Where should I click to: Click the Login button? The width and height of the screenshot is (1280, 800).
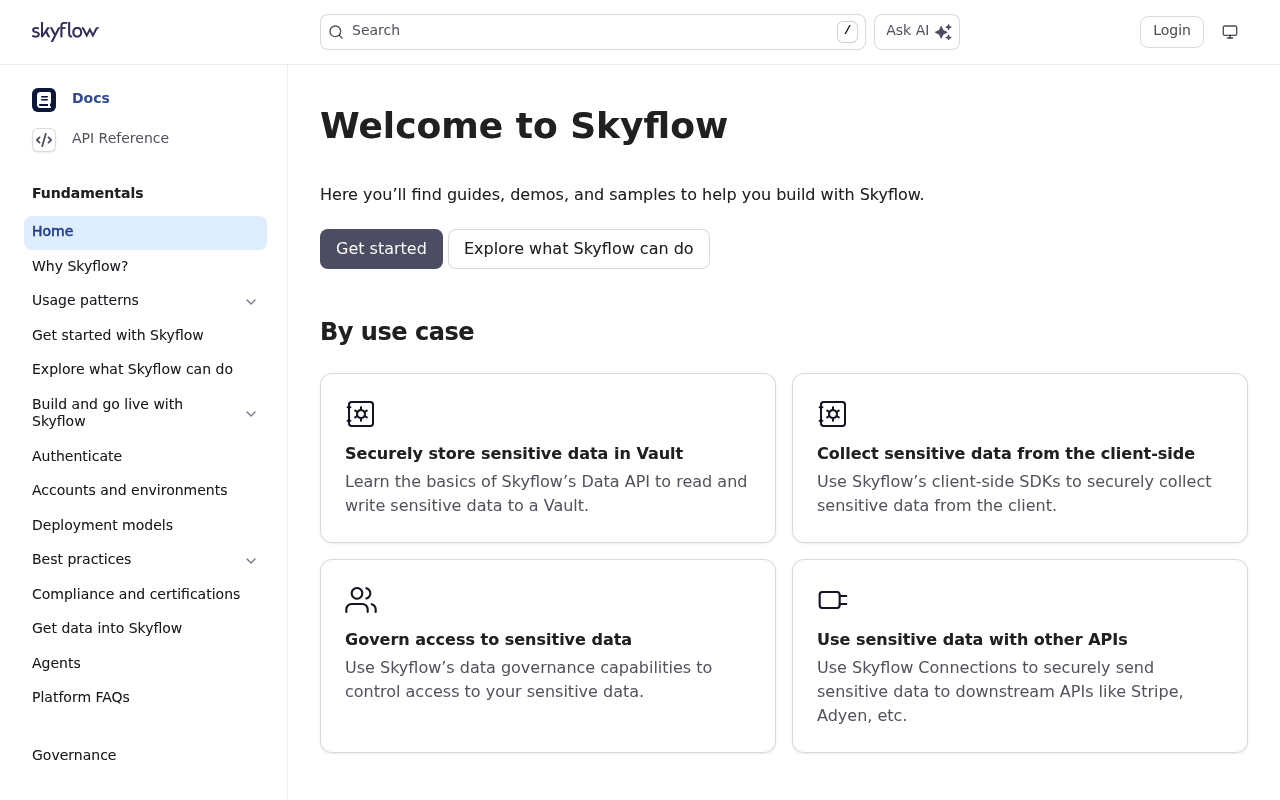[1172, 32]
